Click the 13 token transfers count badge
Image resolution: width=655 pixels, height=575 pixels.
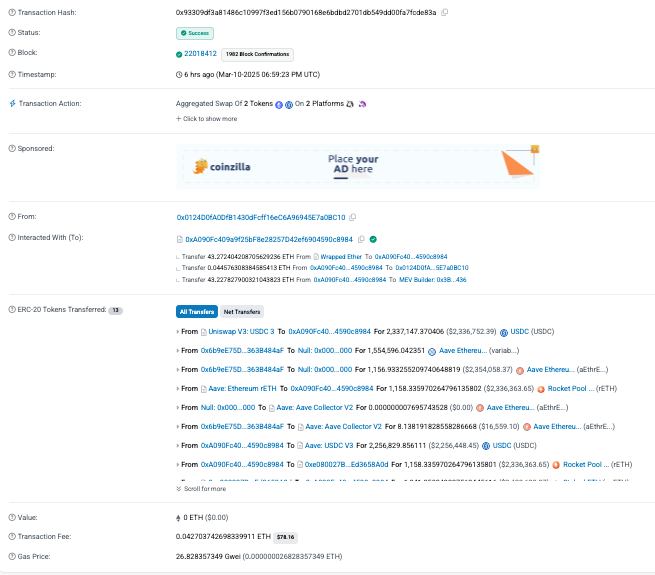point(116,310)
